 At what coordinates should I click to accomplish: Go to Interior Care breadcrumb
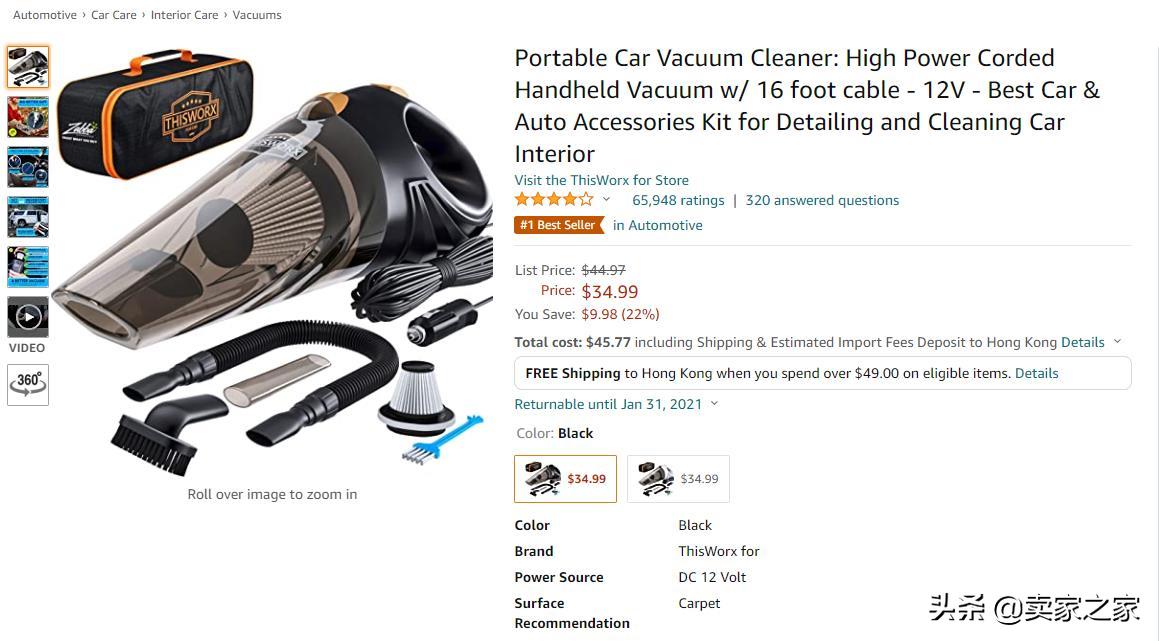[x=185, y=15]
